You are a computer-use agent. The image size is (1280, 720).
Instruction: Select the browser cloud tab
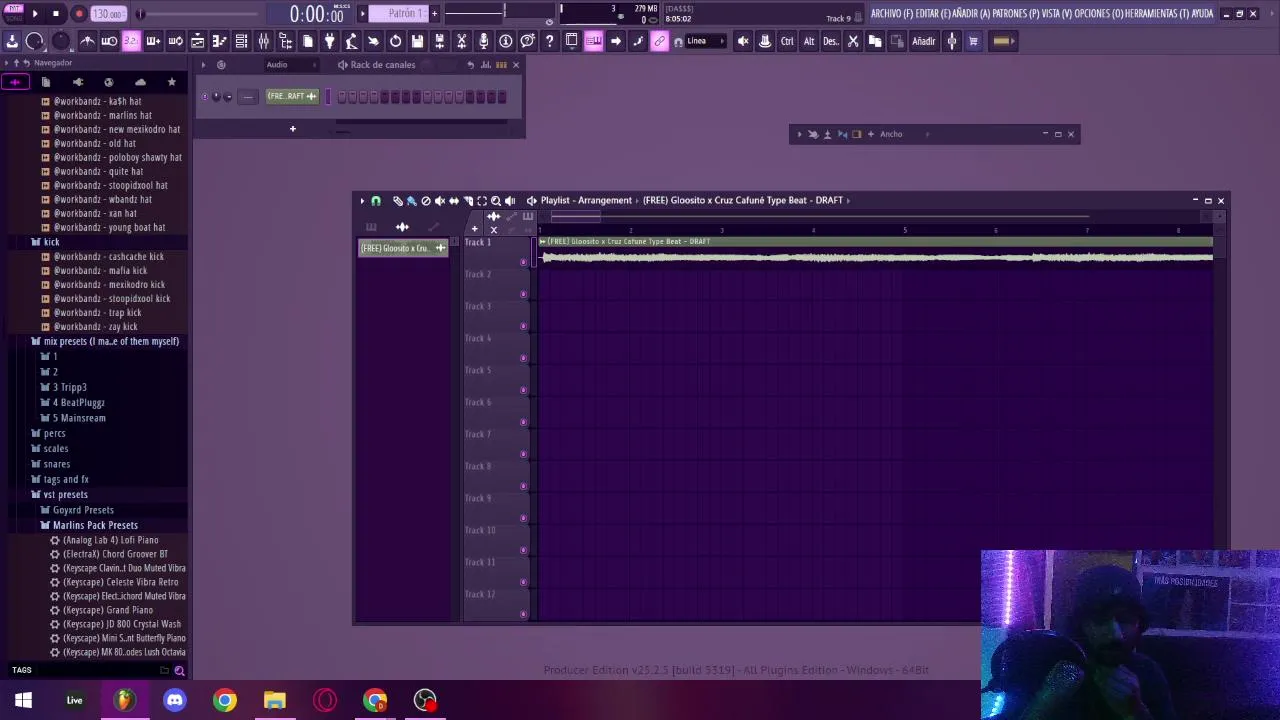coord(140,82)
